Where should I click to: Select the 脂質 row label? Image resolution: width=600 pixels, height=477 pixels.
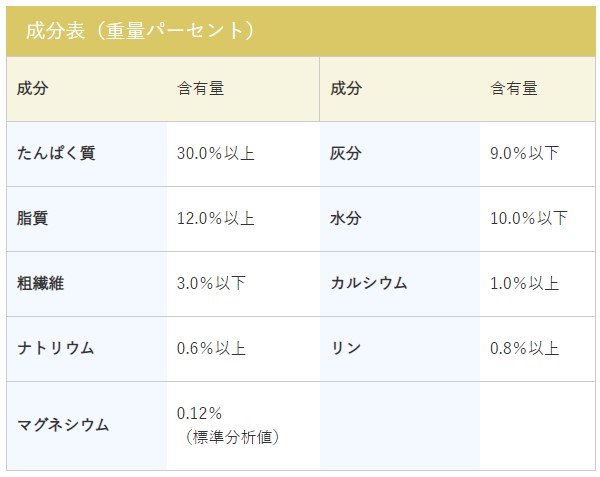pos(33,218)
